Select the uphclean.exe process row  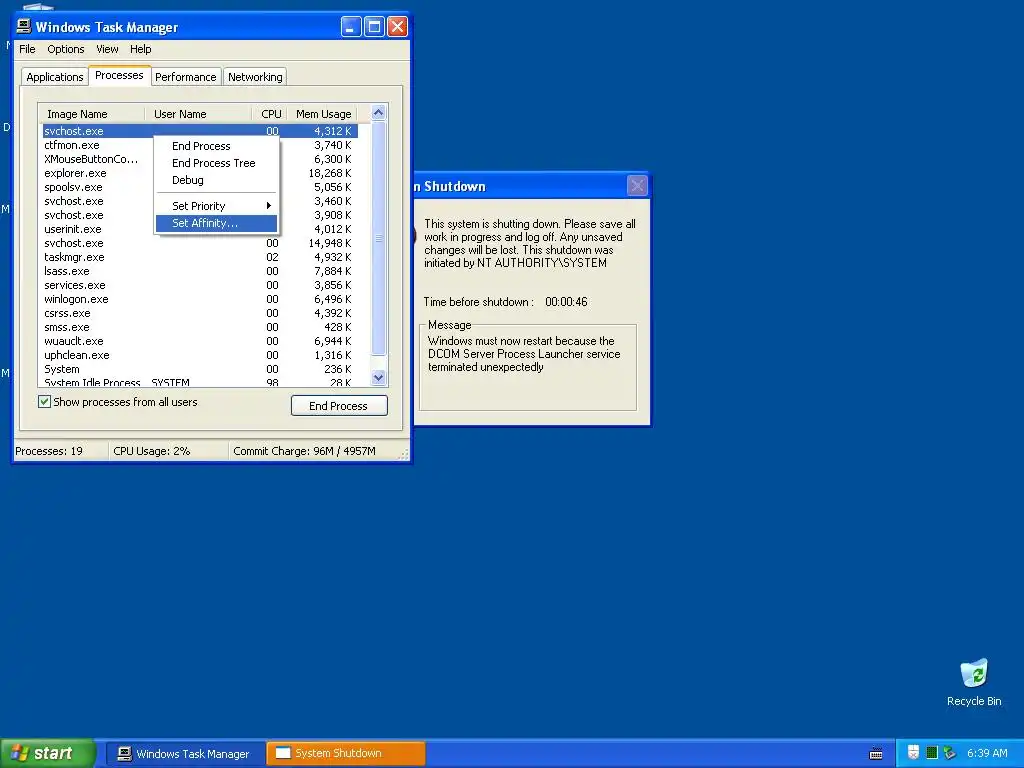200,355
